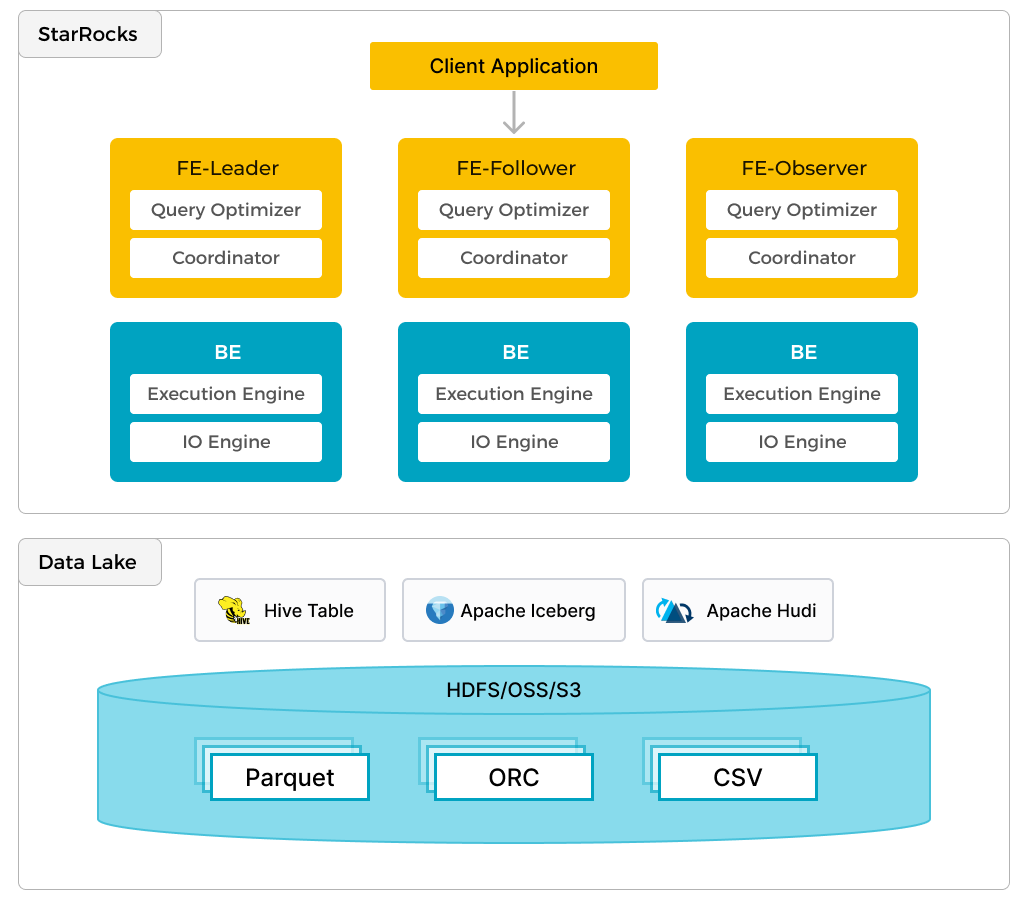Click IO Engine in the middle BE
Screen dimensions: 1032x908
coord(513,442)
